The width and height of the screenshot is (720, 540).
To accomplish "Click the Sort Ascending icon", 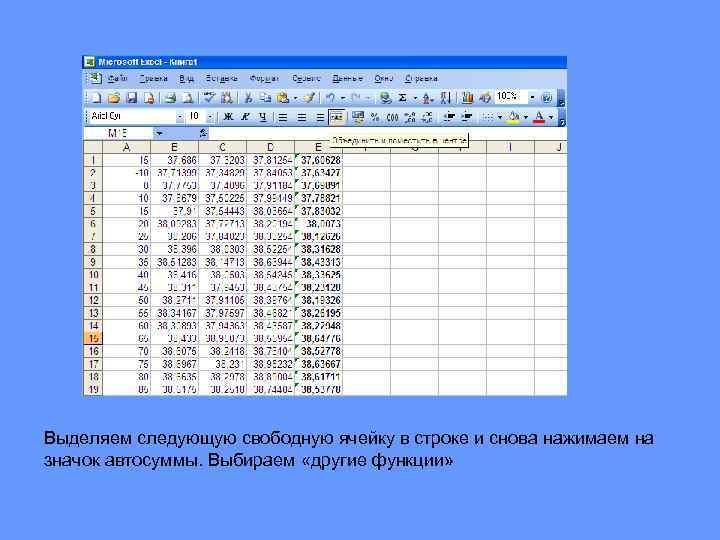I will (427, 97).
